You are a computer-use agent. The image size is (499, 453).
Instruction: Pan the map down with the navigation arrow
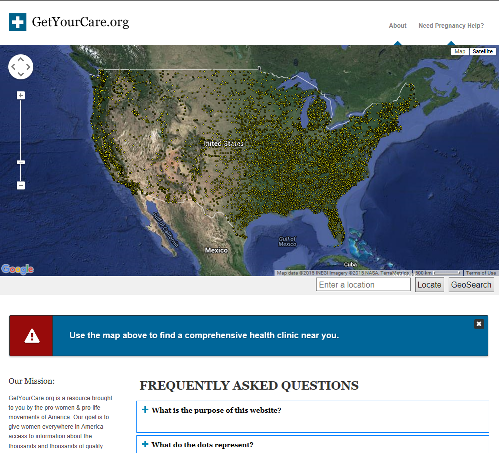click(x=21, y=74)
